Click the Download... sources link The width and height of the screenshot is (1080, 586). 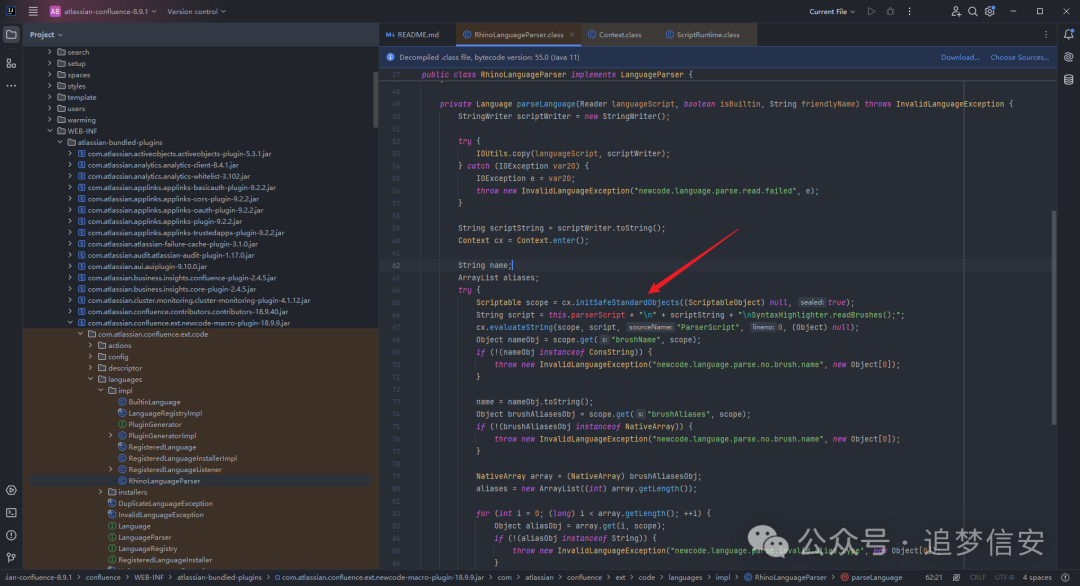tap(959, 57)
